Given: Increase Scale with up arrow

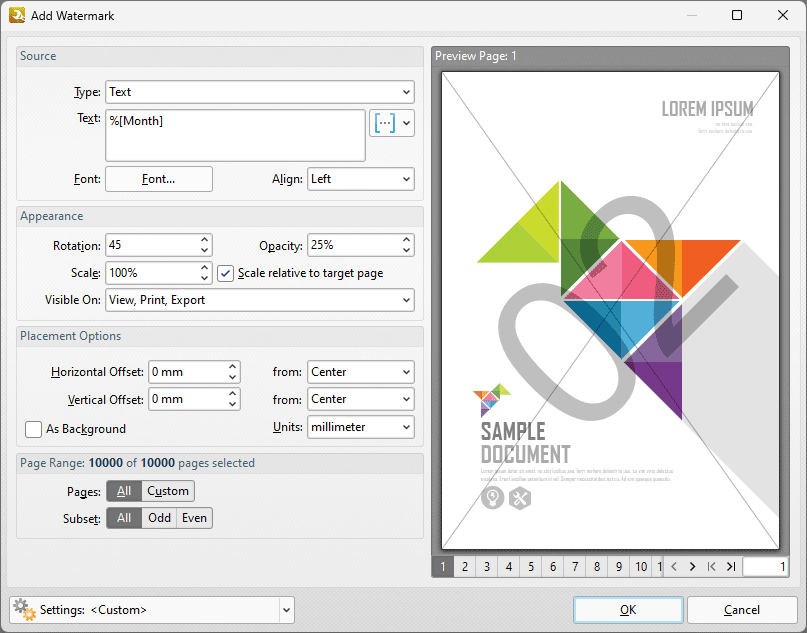Looking at the screenshot, I should coord(204,268).
